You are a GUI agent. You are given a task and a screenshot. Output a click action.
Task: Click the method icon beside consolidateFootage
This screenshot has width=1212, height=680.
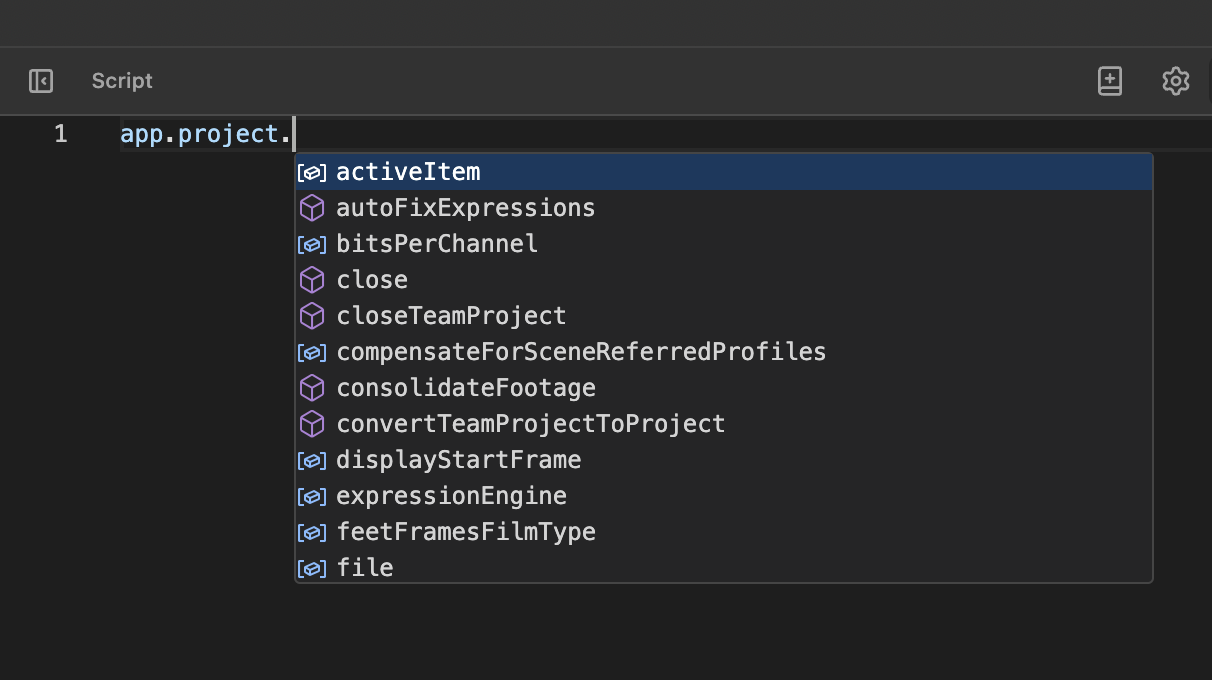[x=311, y=387]
